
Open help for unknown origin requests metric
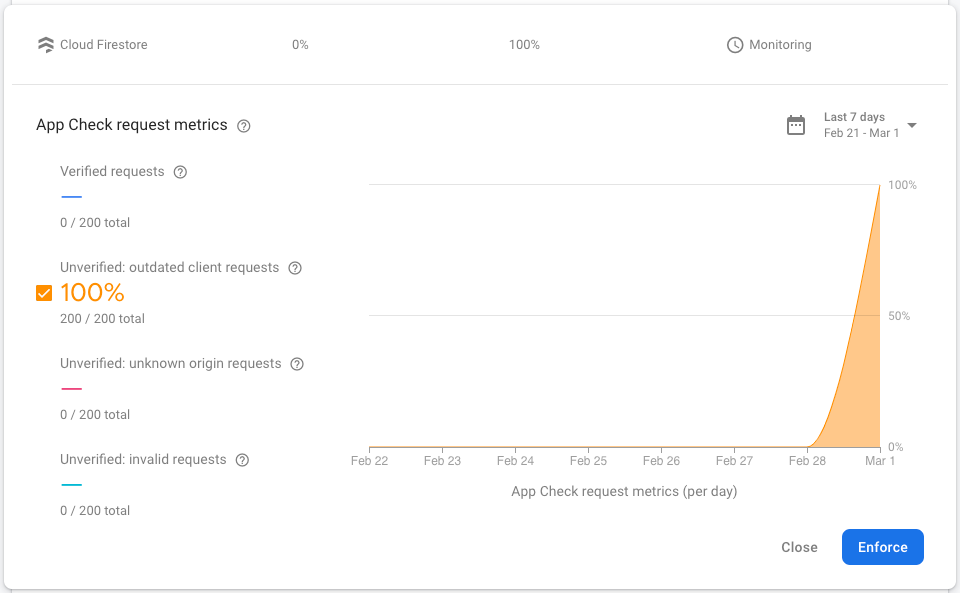(297, 363)
